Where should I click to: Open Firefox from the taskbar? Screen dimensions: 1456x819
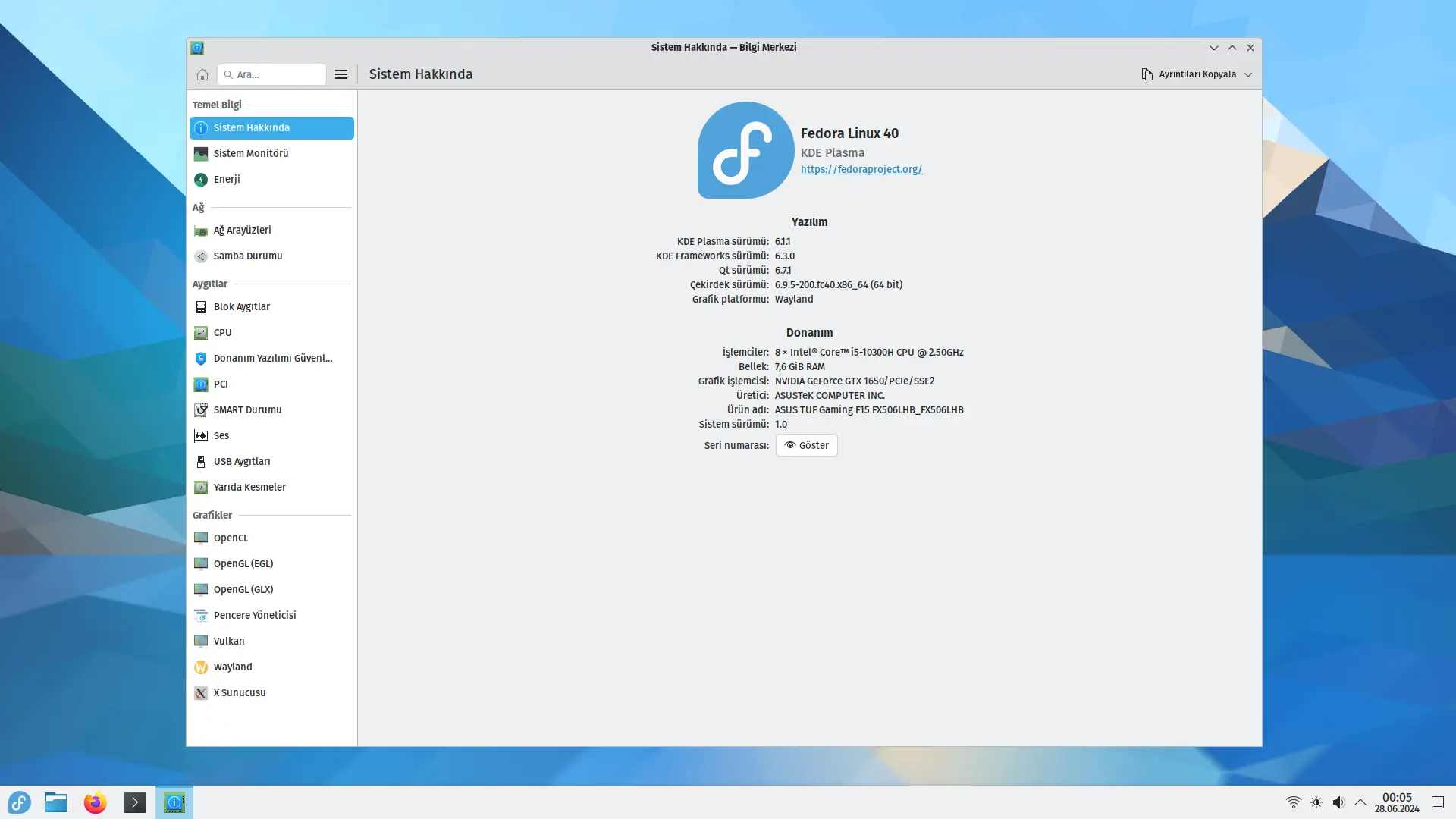coord(96,802)
